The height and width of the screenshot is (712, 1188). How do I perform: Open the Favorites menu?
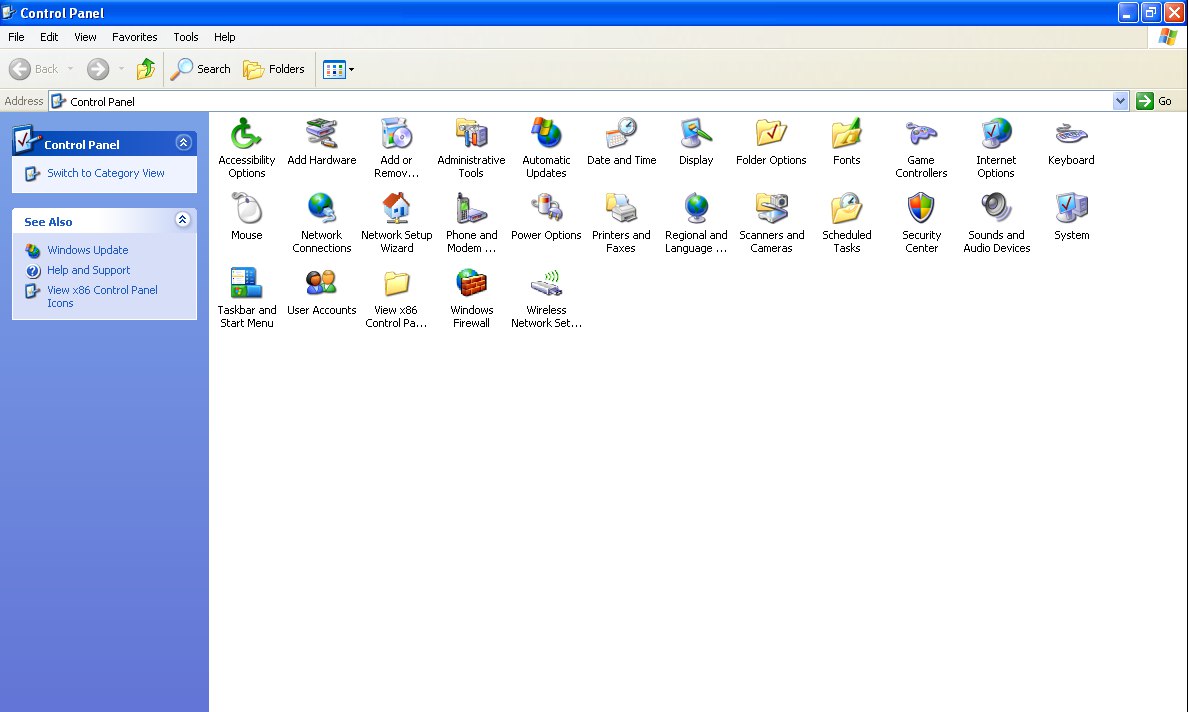click(x=135, y=37)
